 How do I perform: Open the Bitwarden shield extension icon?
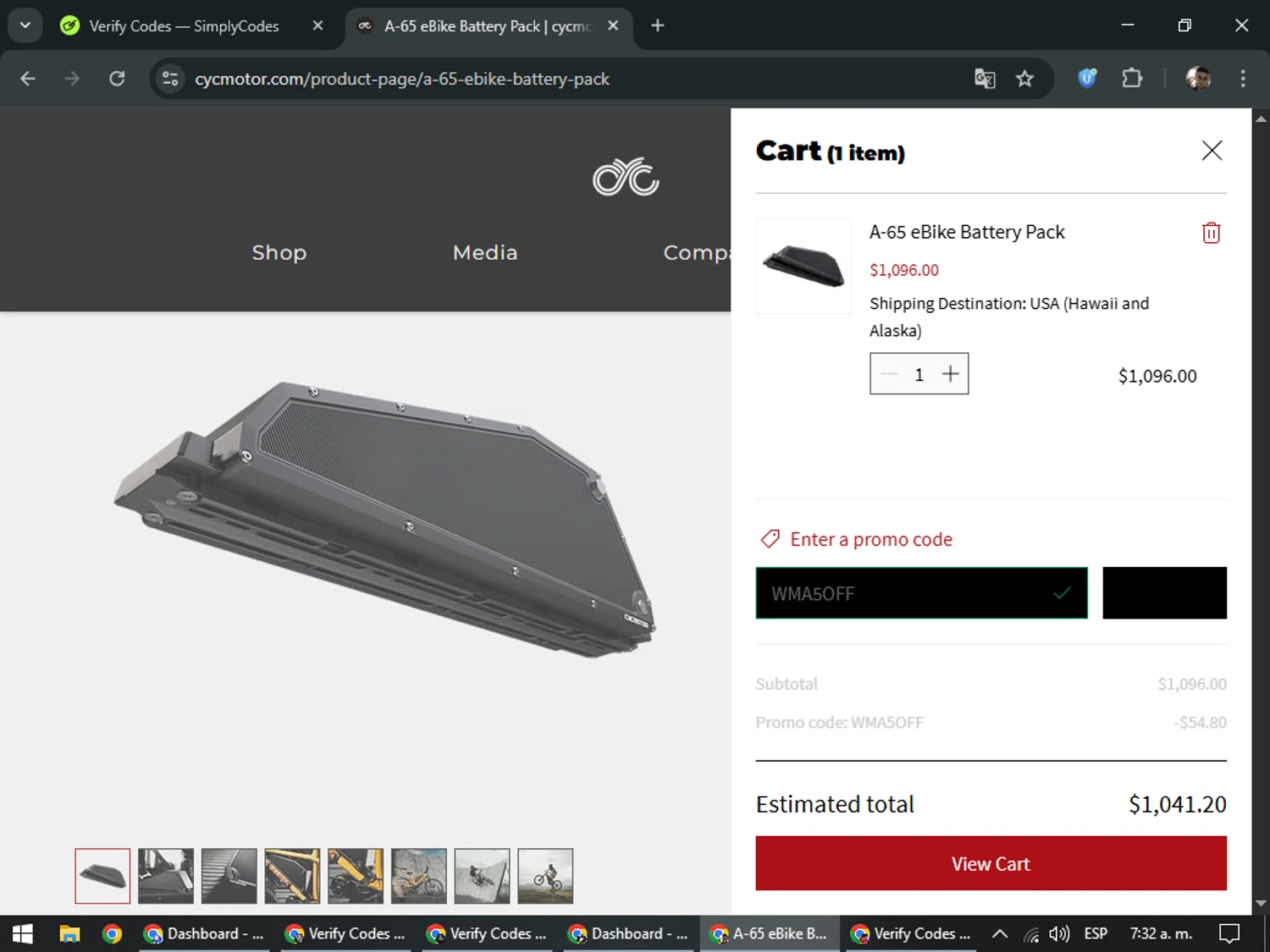point(1087,79)
